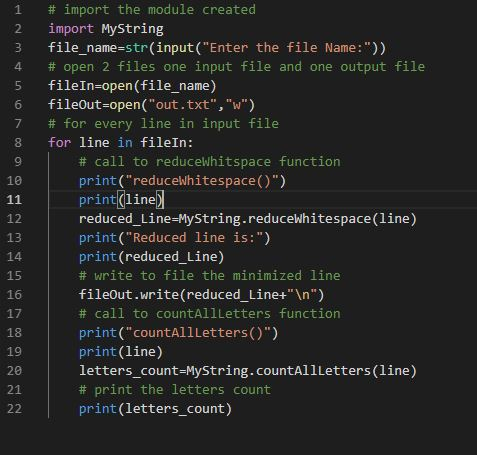Select line number 11 in the gutter
Screen dimensions: 477x455
pos(14,200)
